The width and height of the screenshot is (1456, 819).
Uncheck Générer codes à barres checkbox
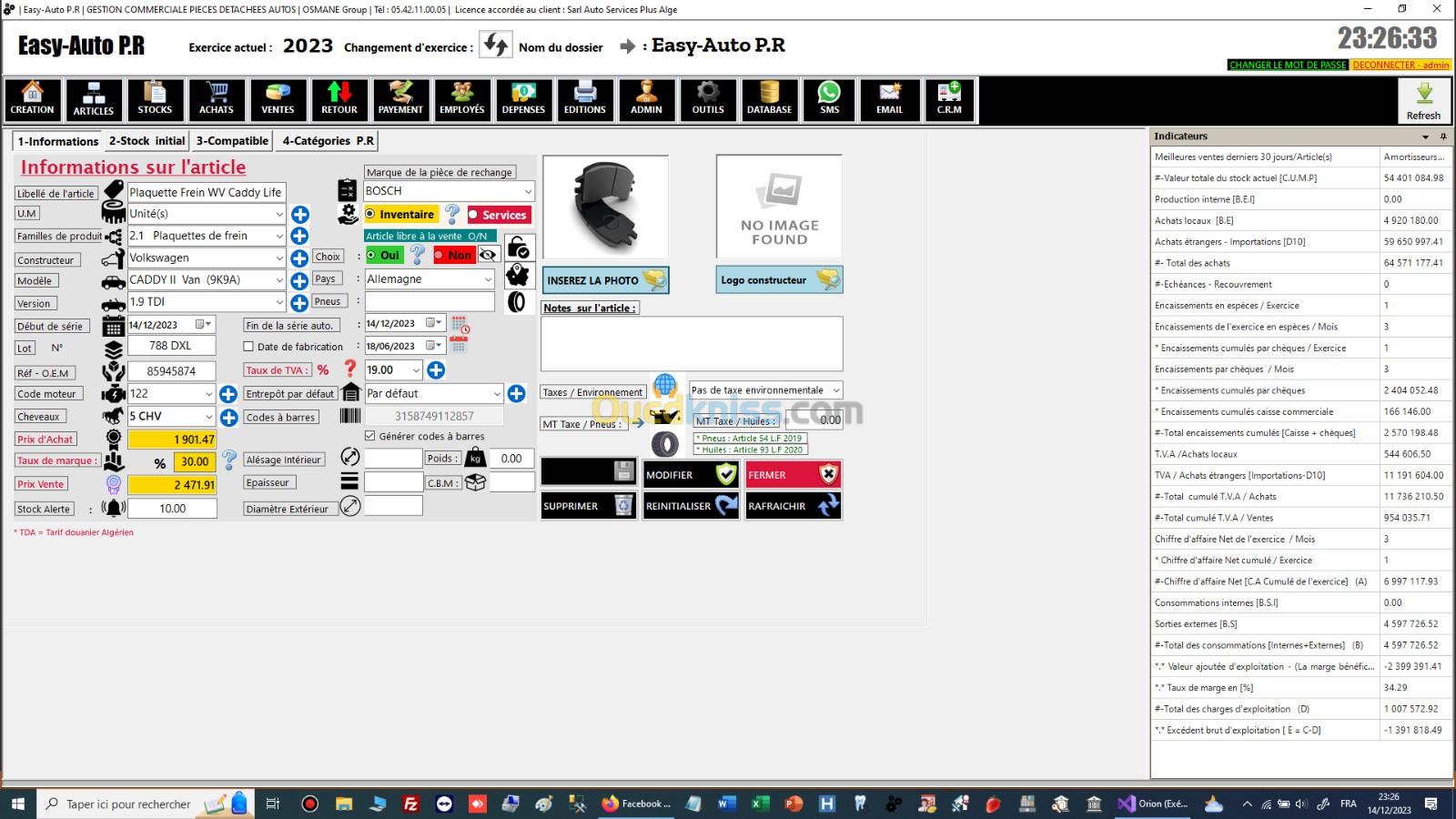tap(370, 437)
